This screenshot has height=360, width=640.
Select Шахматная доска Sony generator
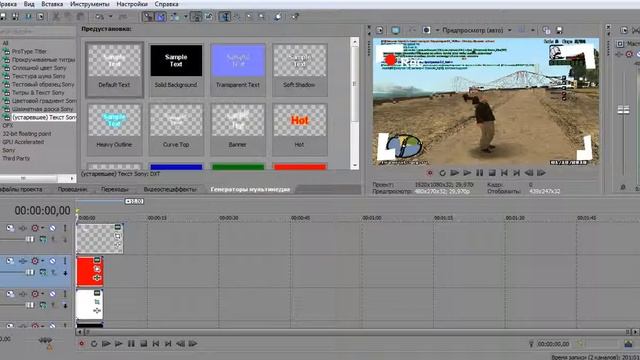coord(42,109)
